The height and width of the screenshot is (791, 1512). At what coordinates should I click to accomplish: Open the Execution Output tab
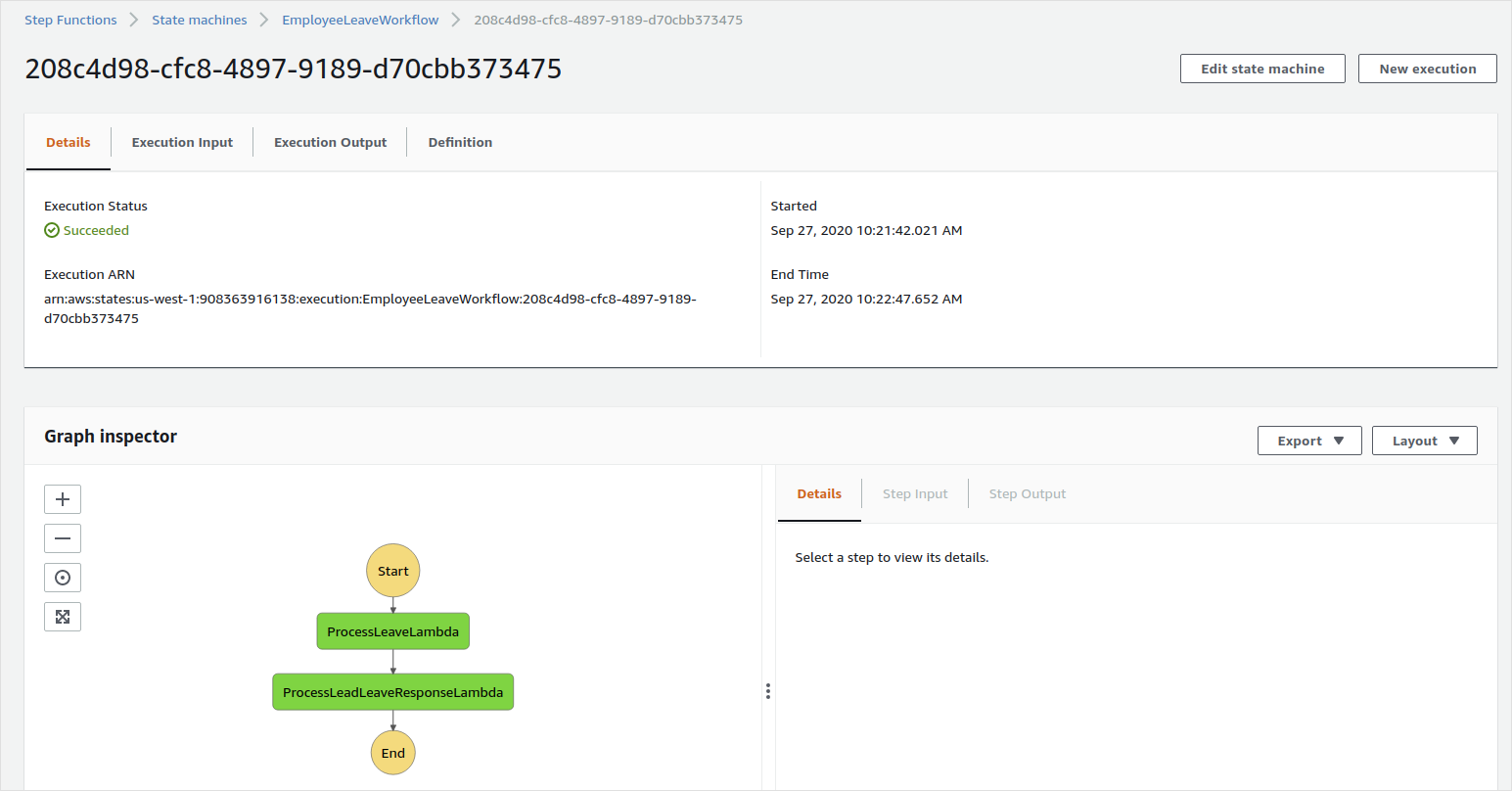point(330,142)
